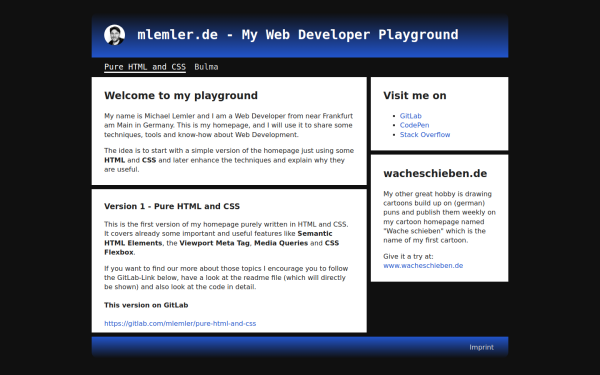This screenshot has width=600, height=375.
Task: Click the 'Visit me on' heading
Action: (x=415, y=95)
